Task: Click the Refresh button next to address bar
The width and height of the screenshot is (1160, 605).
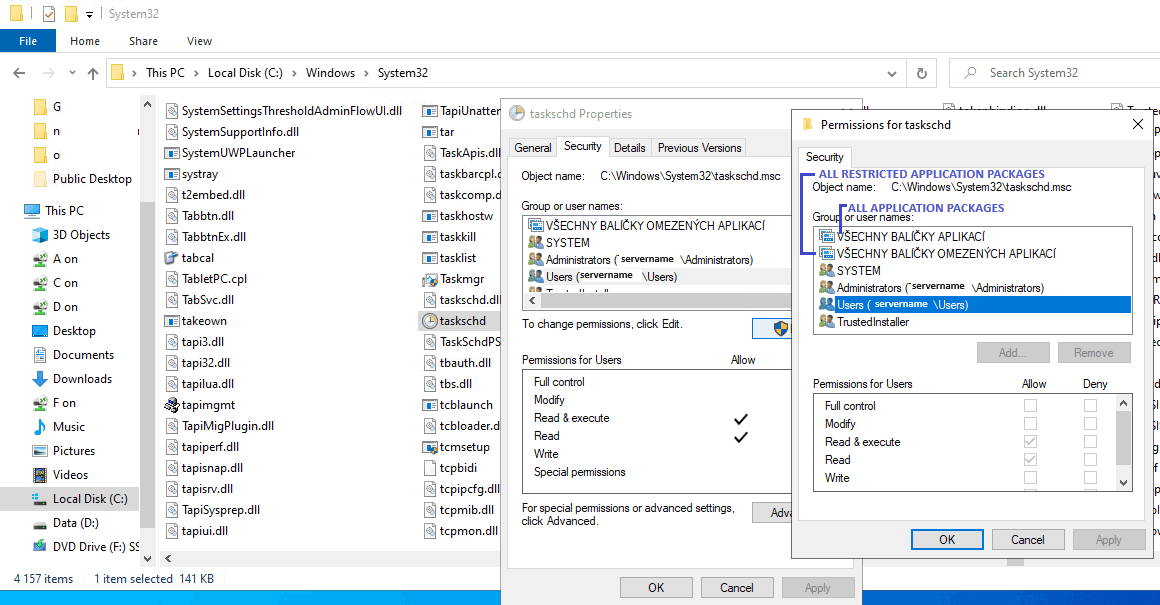Action: (x=922, y=73)
